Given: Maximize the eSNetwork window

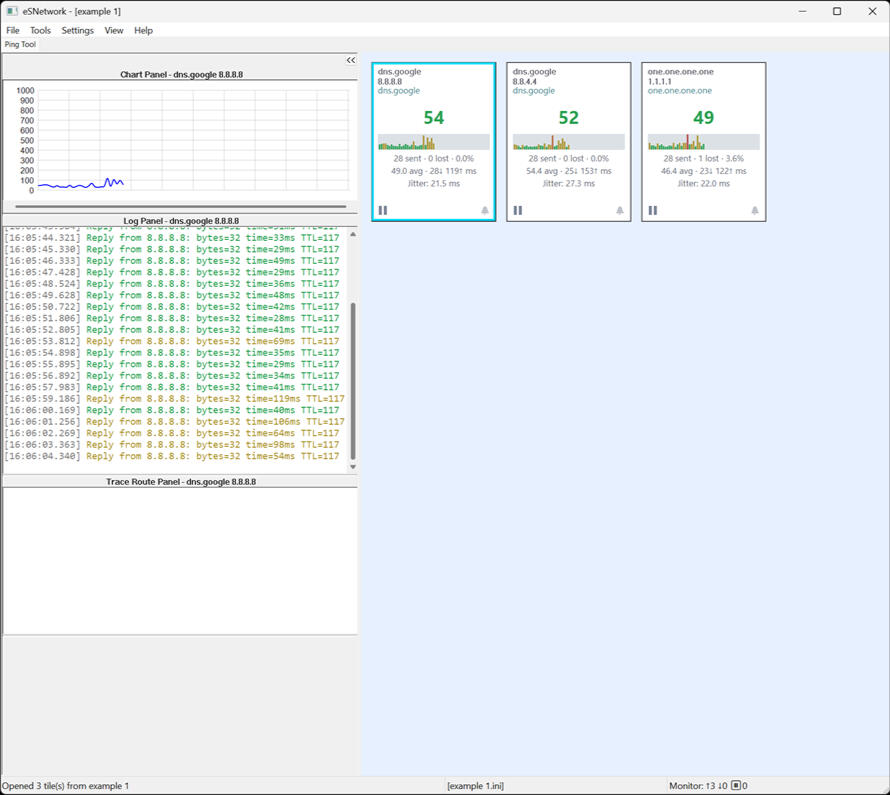Looking at the screenshot, I should coord(837,11).
